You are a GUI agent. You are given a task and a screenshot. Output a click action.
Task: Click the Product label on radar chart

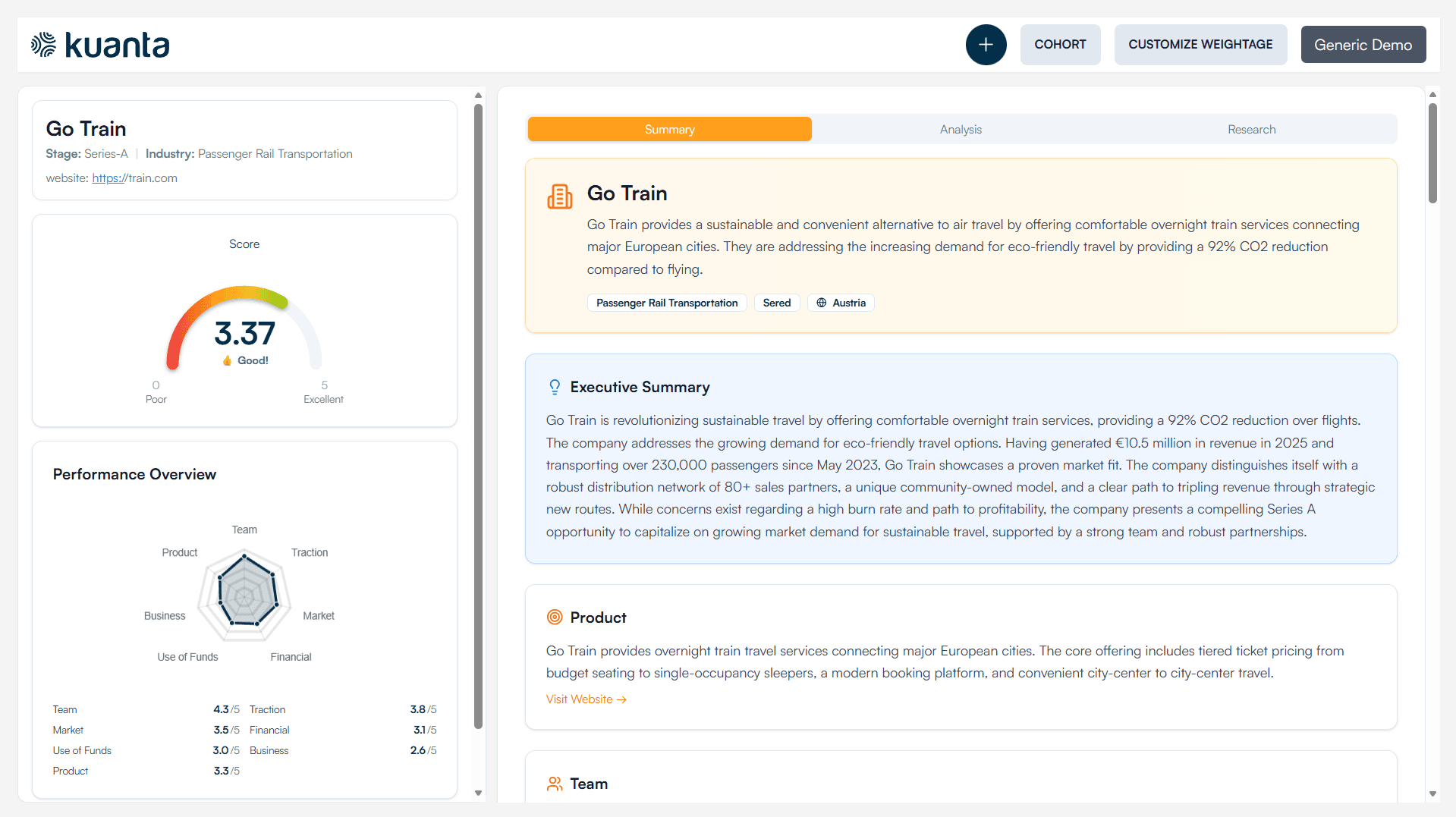[180, 552]
